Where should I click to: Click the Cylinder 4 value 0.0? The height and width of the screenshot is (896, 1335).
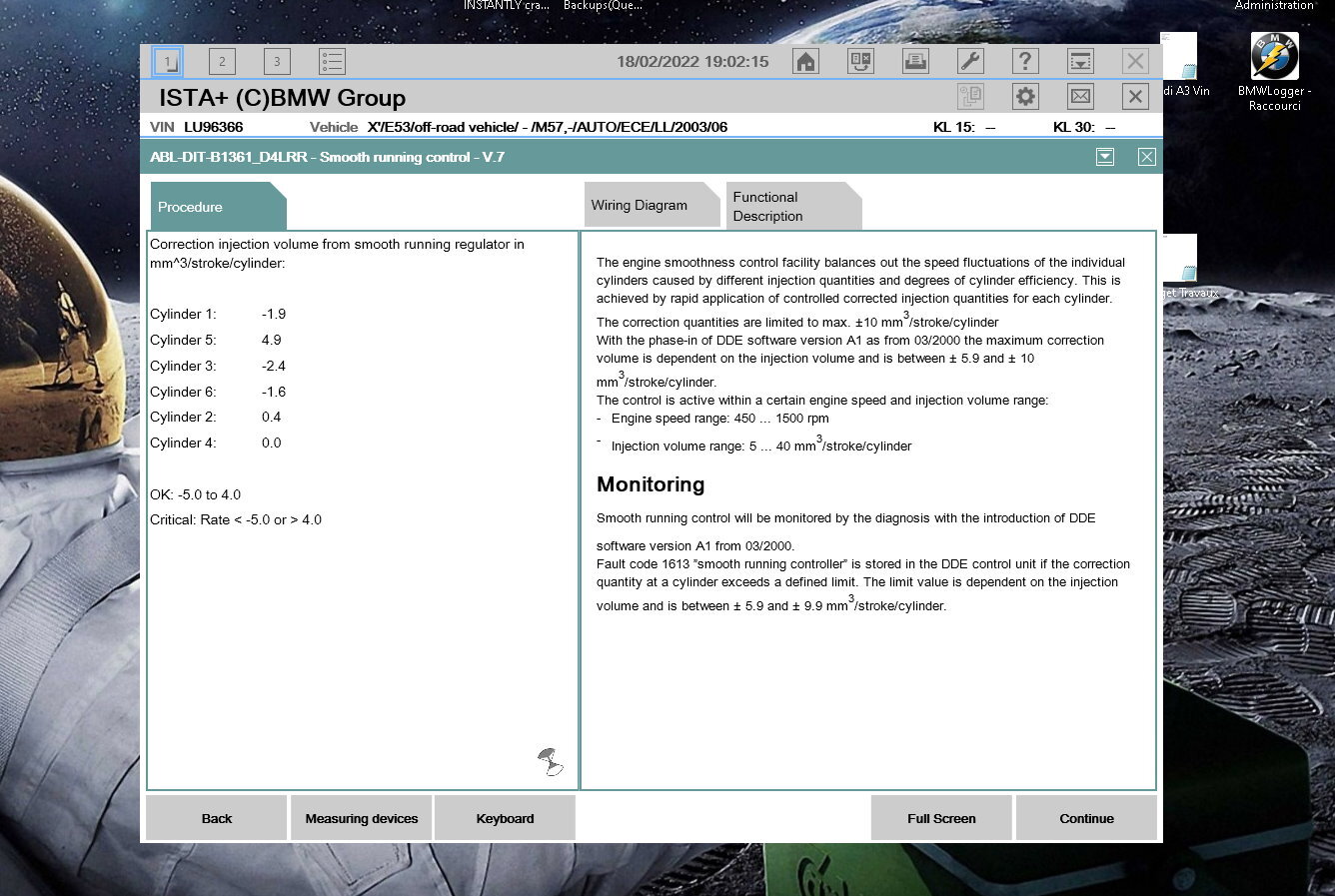[x=271, y=443]
